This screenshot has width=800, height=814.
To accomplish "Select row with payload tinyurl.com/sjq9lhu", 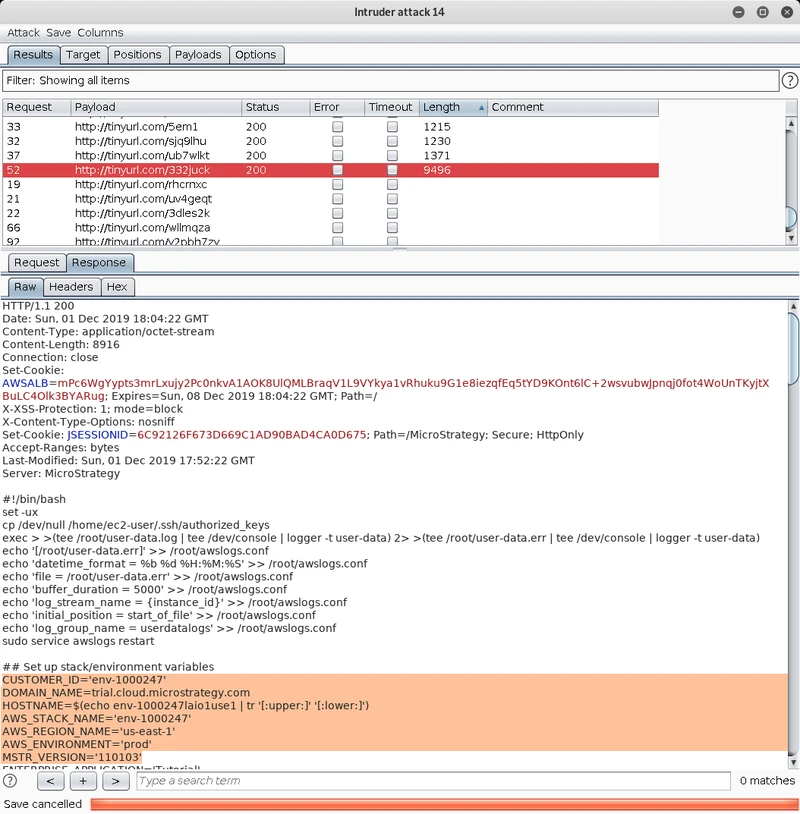I will tap(331, 141).
